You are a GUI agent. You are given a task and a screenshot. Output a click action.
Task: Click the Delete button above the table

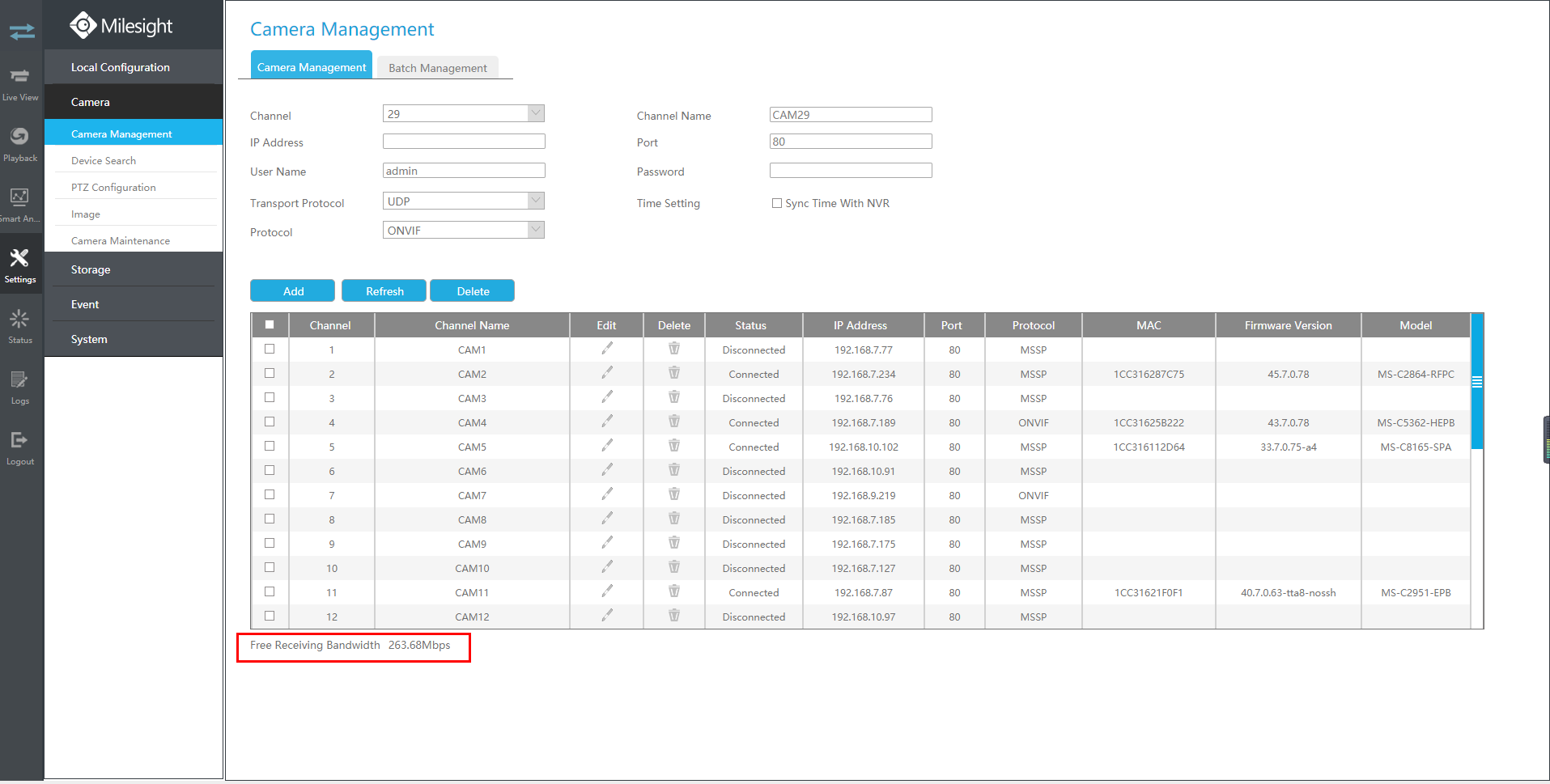pyautogui.click(x=473, y=291)
